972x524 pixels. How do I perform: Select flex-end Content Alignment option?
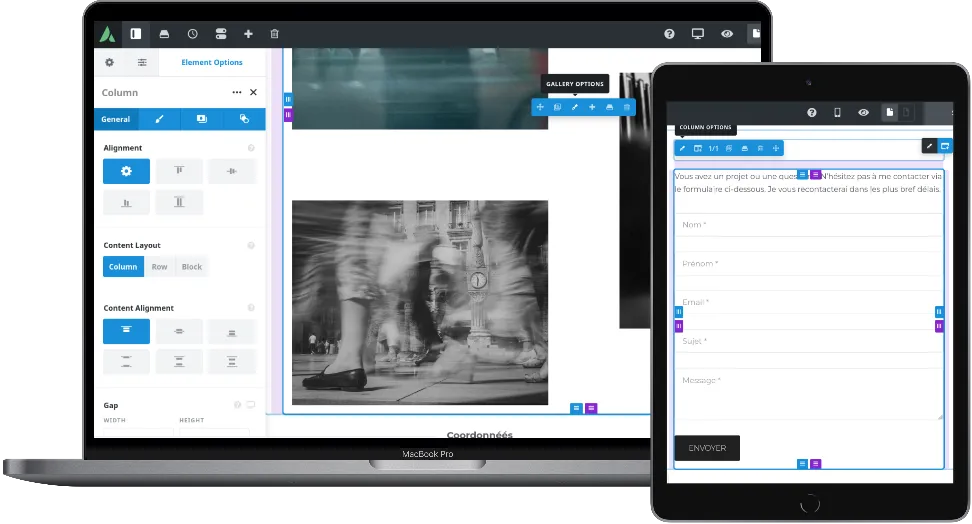point(232,331)
